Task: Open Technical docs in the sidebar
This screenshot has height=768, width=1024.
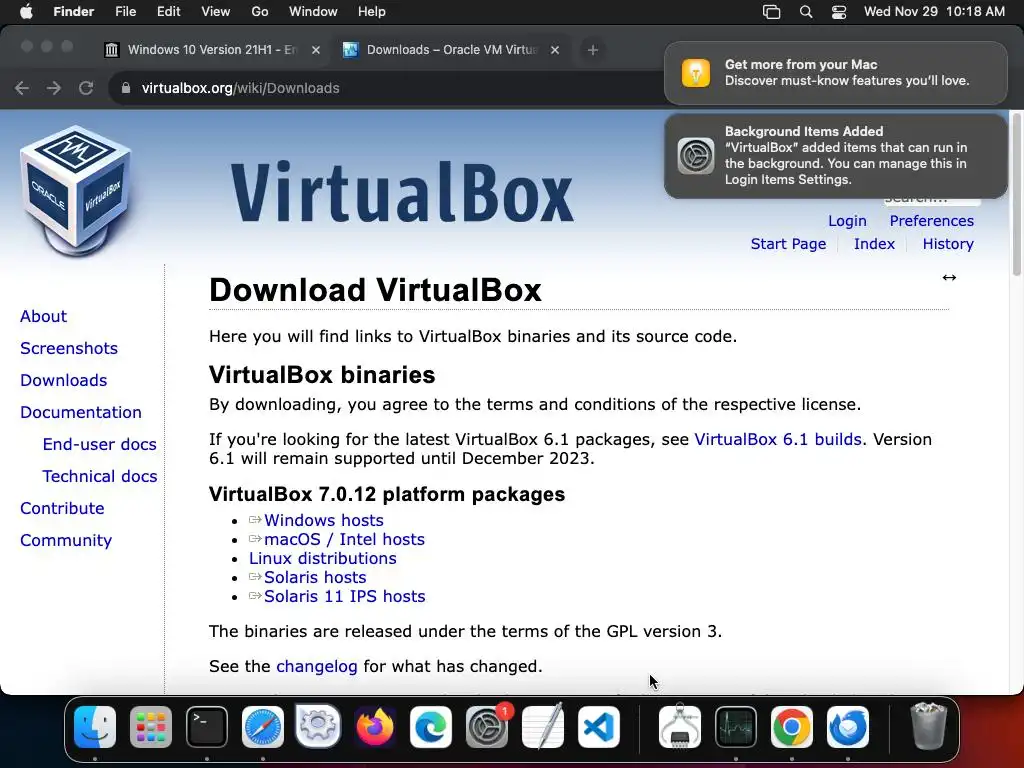Action: pos(100,476)
